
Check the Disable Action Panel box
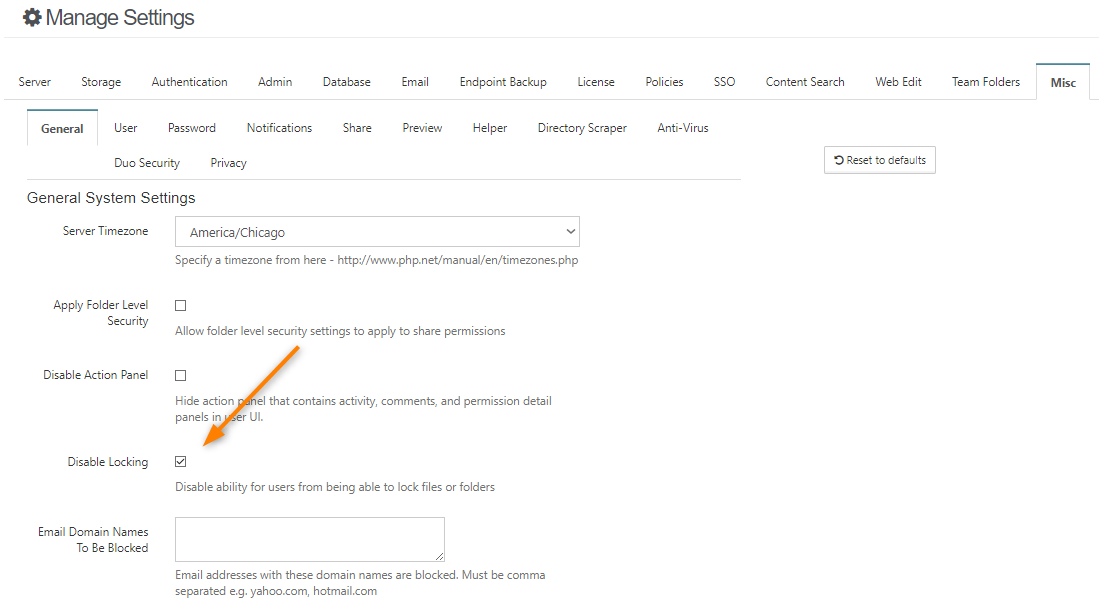181,376
